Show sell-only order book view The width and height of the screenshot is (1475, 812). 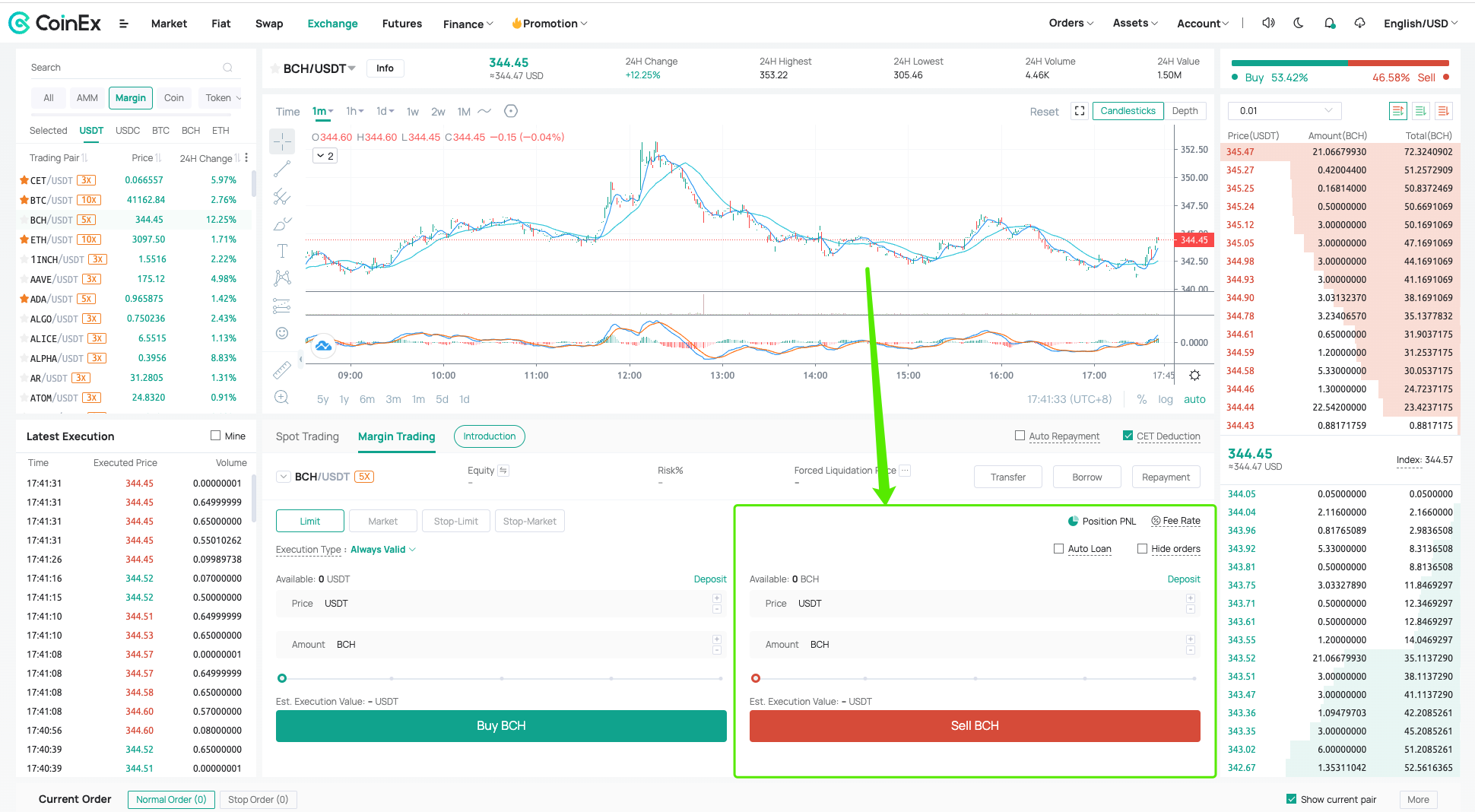tap(1444, 111)
